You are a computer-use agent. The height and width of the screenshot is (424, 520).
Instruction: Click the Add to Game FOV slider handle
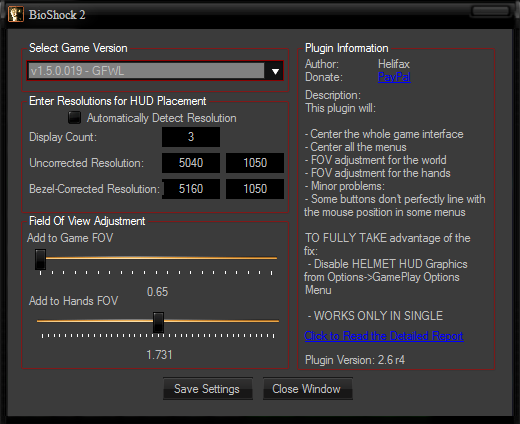click(40, 259)
